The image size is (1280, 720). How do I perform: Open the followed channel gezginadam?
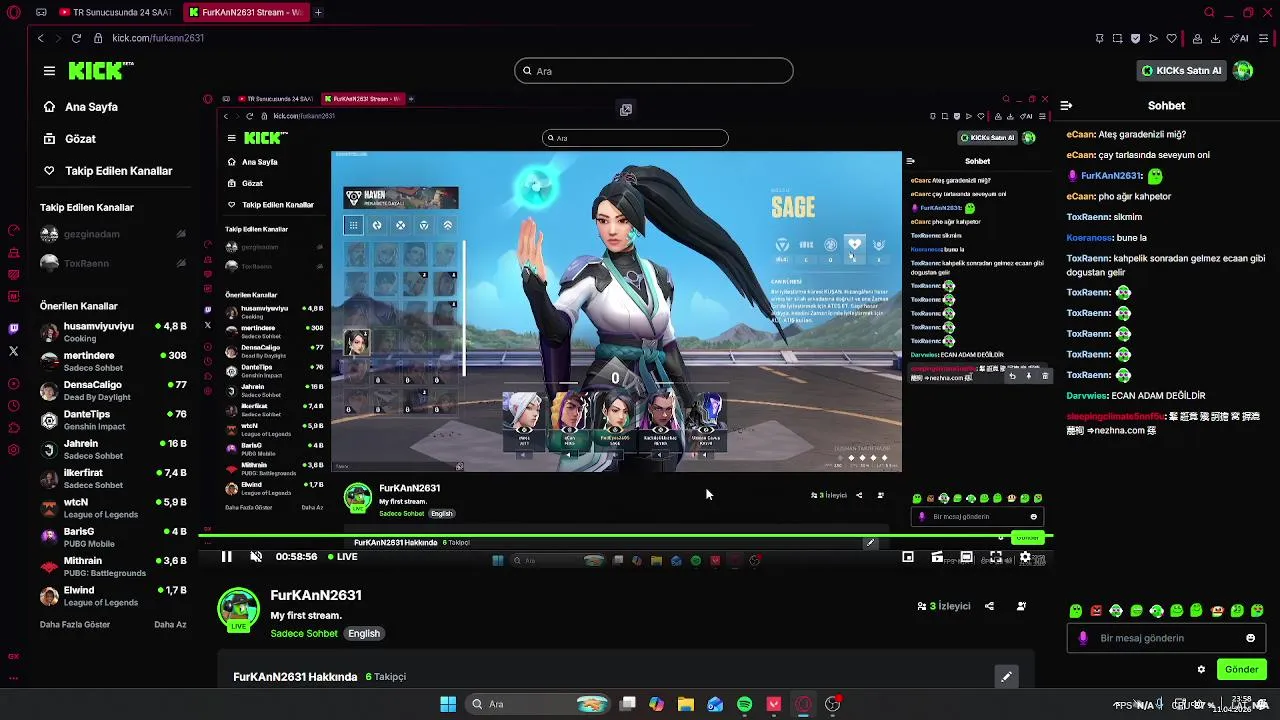113,234
